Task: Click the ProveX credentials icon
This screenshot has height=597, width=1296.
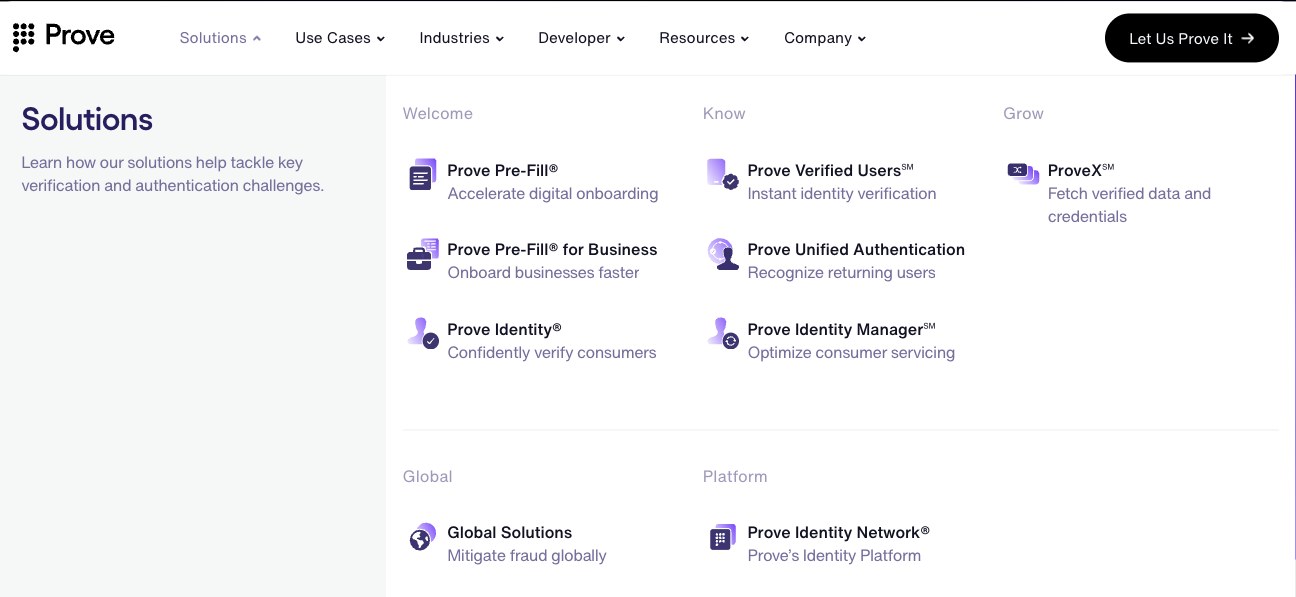Action: (x=1022, y=173)
